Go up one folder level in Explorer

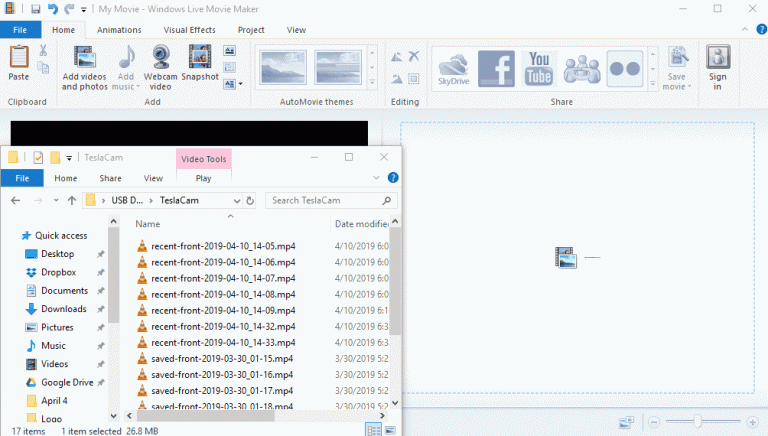(x=72, y=200)
